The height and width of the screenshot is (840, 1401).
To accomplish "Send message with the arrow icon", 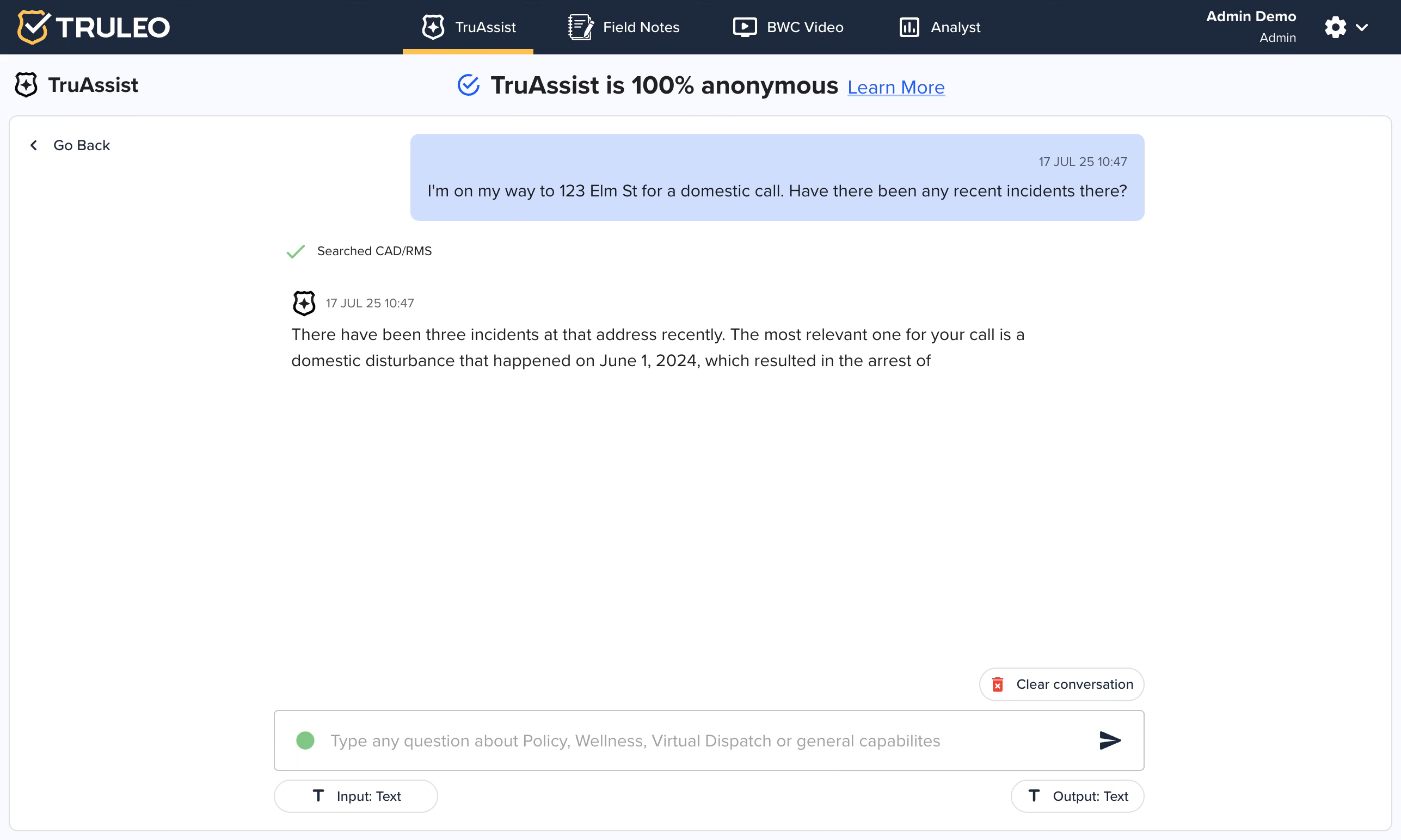I will click(x=1109, y=740).
